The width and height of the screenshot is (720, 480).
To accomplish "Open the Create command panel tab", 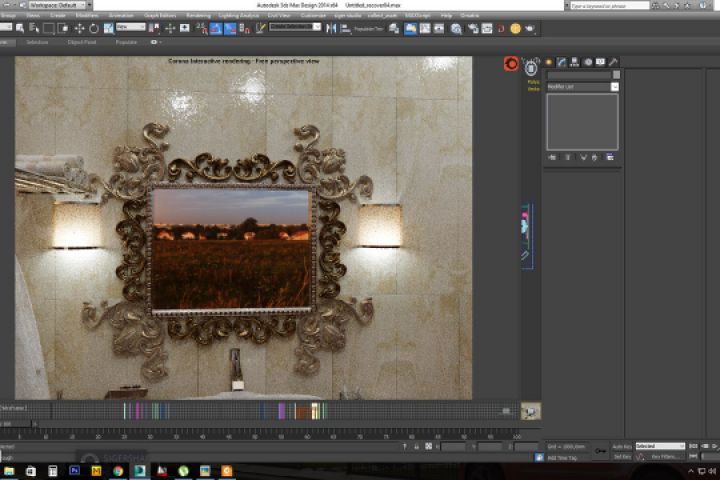I will [548, 62].
